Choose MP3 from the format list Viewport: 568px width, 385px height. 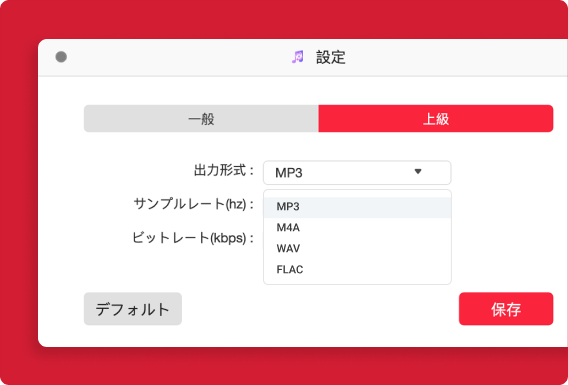[x=357, y=207]
